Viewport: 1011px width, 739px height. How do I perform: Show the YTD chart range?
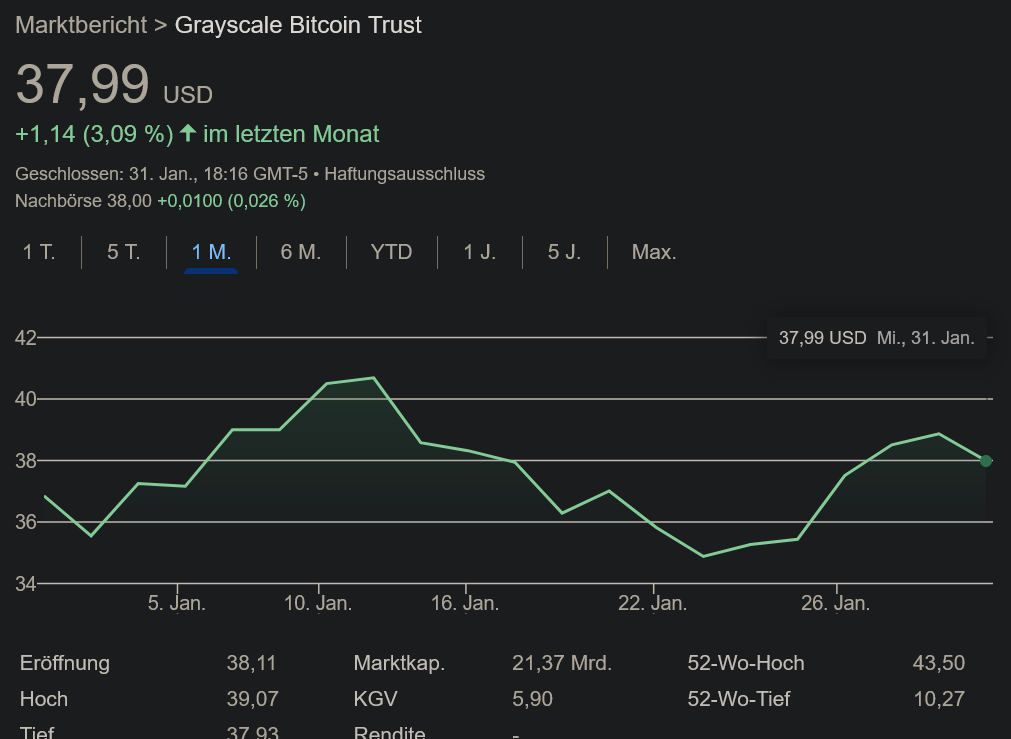click(x=391, y=252)
